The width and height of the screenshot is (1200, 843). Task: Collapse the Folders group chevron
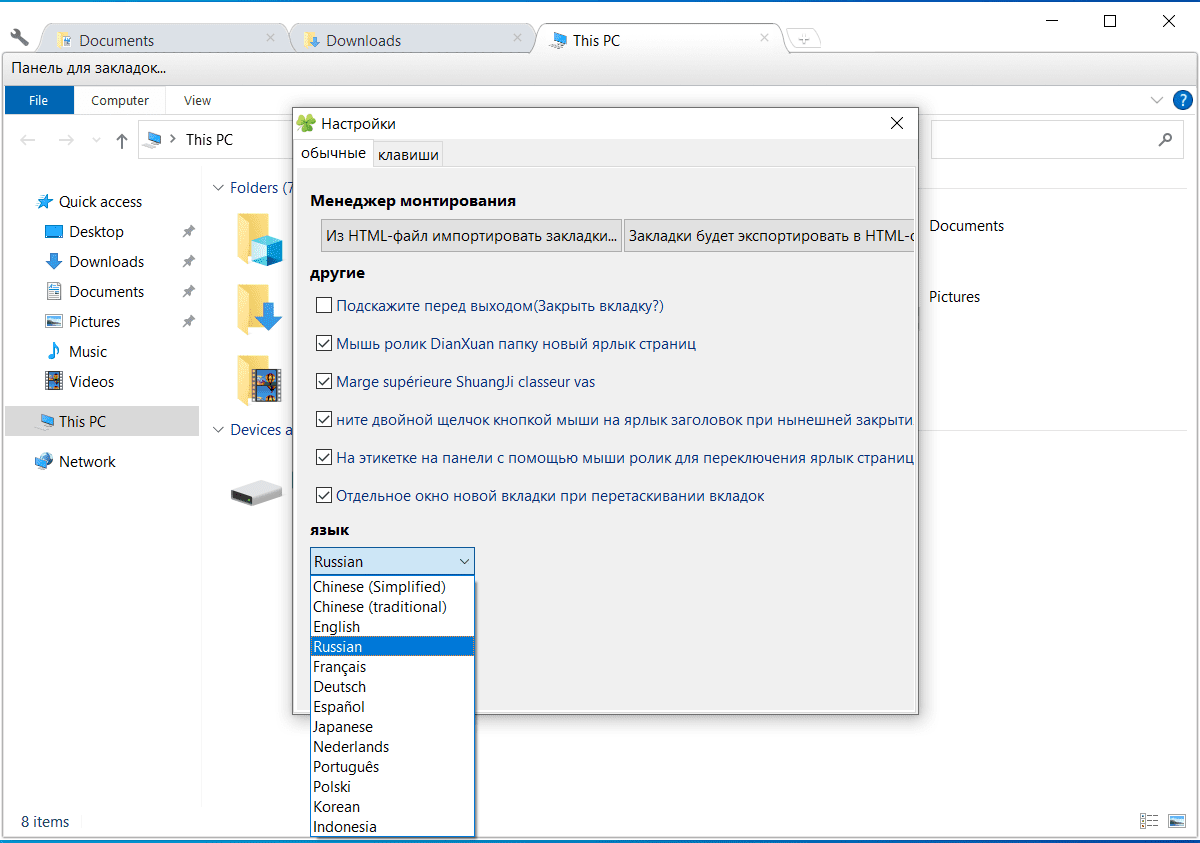pos(218,188)
